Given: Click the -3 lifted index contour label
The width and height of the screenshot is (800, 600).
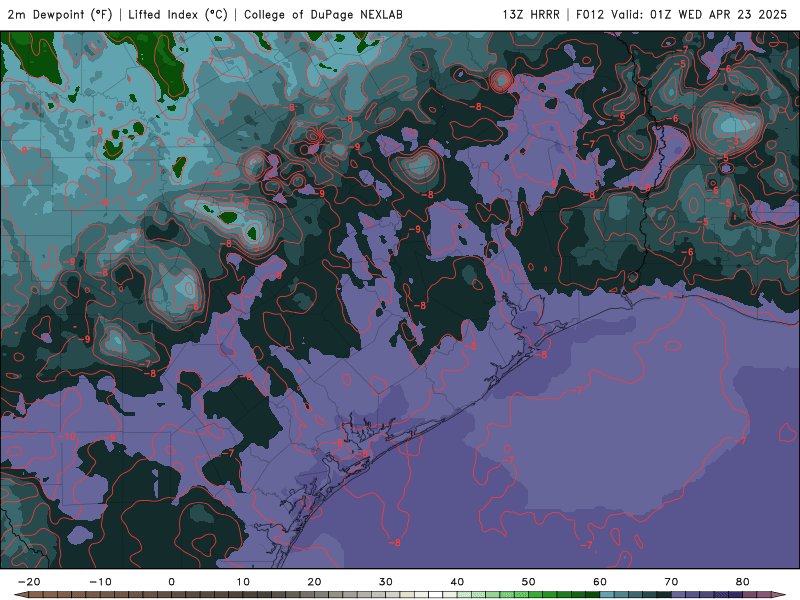Looking at the screenshot, I should [735, 141].
